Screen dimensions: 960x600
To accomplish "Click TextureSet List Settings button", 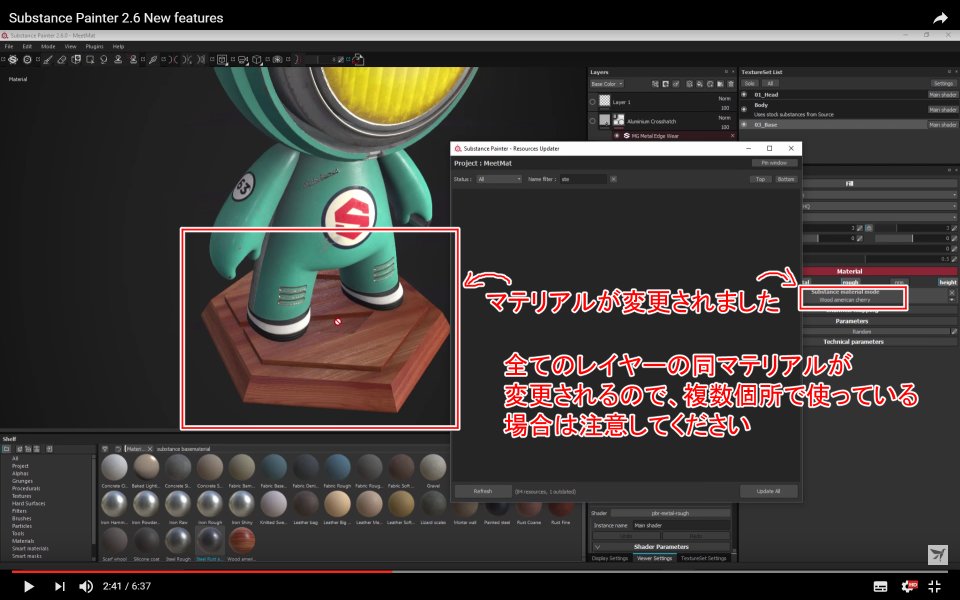I will [943, 84].
